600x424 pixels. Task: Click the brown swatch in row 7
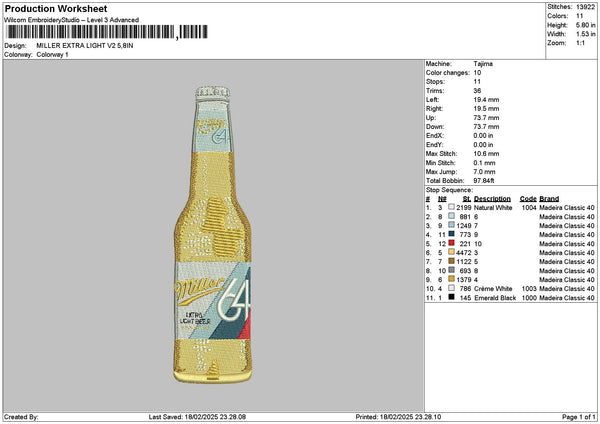(452, 261)
